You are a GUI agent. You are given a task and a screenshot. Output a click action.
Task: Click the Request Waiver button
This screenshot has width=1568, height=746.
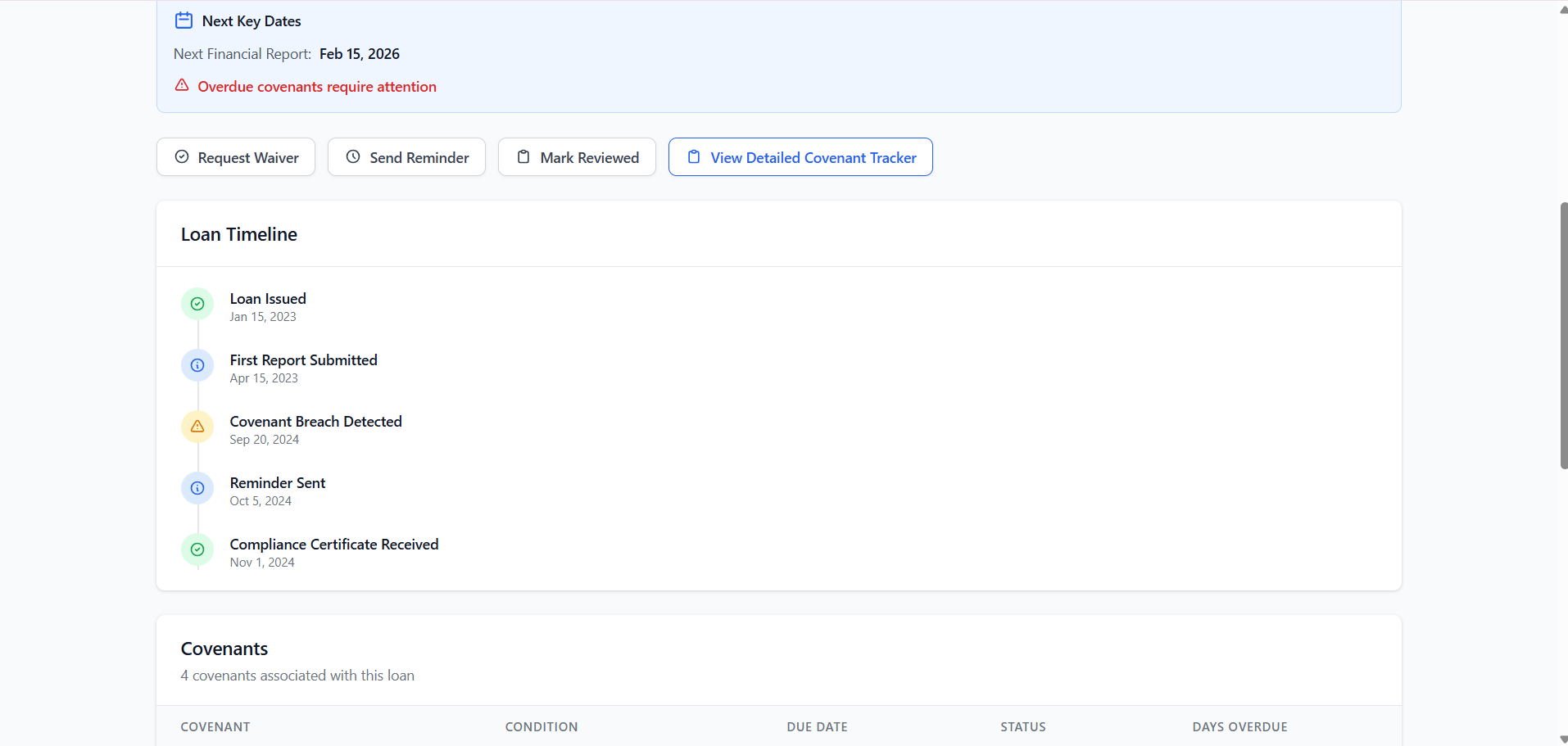tap(236, 157)
